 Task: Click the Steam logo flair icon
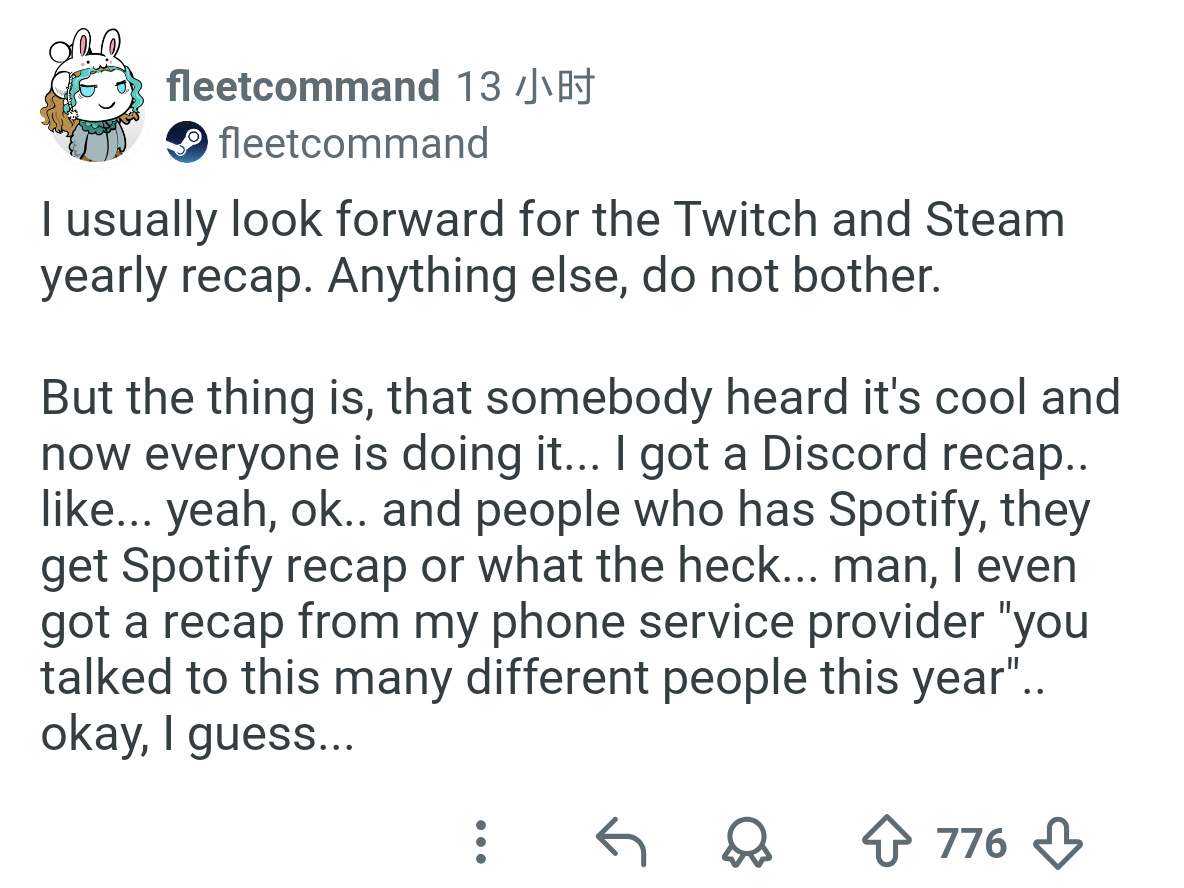187,144
